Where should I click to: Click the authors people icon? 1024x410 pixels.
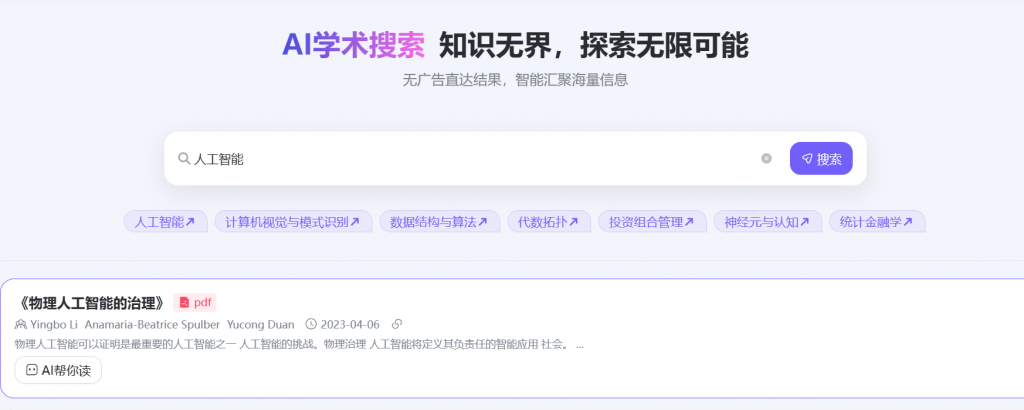21,324
